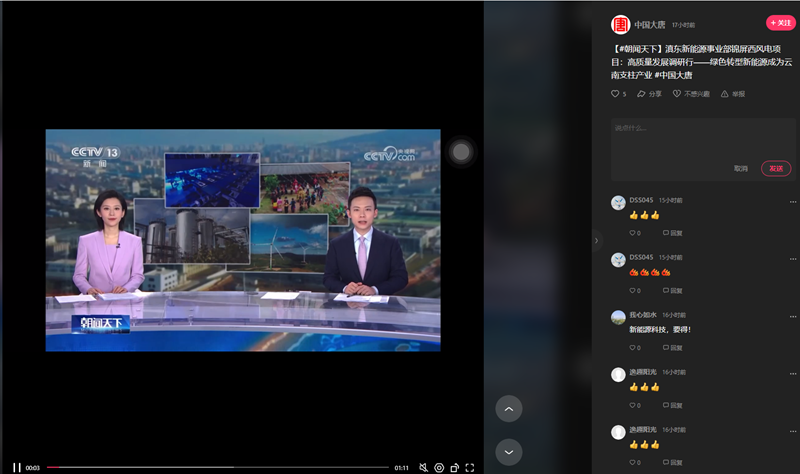Open video playback settings

(x=439, y=467)
